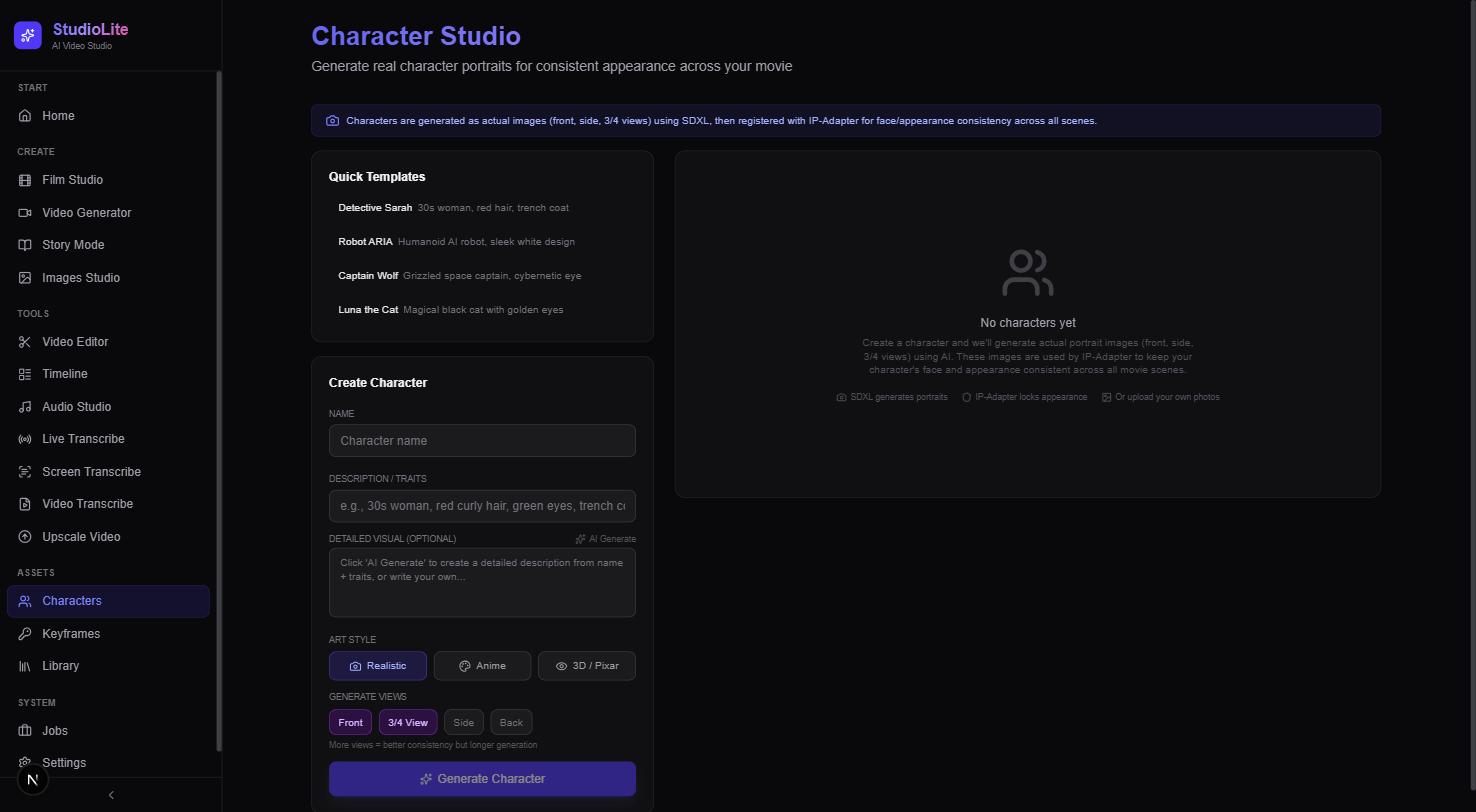Open Home via its house icon
Image resolution: width=1476 pixels, height=812 pixels.
25,116
